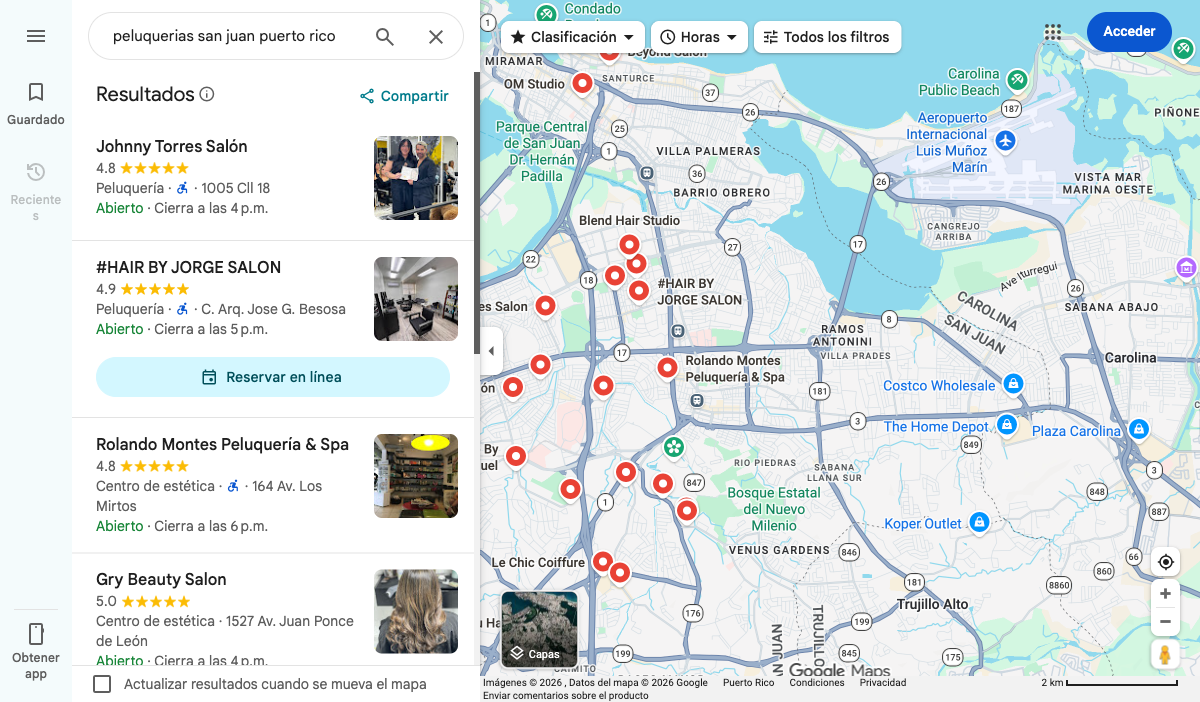Viewport: 1200px width, 702px height.
Task: Open Privacidad link
Action: click(883, 683)
